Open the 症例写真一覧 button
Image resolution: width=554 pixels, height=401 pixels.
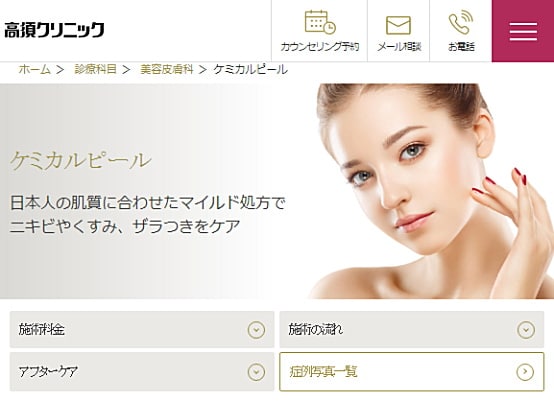(x=412, y=372)
